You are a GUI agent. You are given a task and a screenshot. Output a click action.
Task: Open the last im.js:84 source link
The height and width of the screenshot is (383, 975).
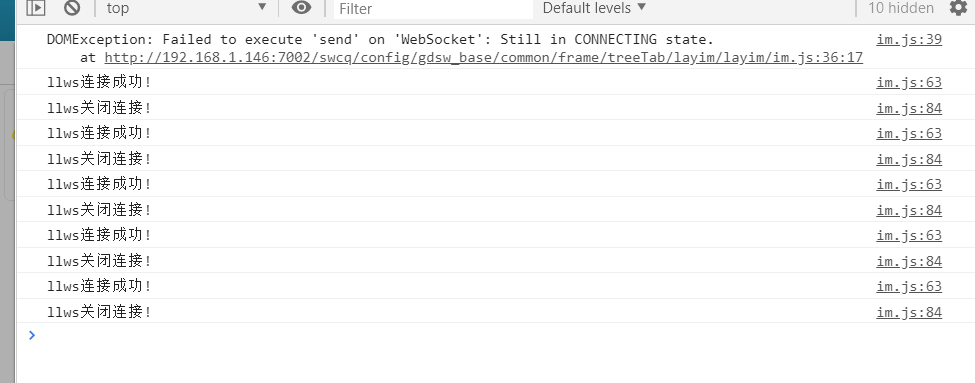[x=909, y=312]
